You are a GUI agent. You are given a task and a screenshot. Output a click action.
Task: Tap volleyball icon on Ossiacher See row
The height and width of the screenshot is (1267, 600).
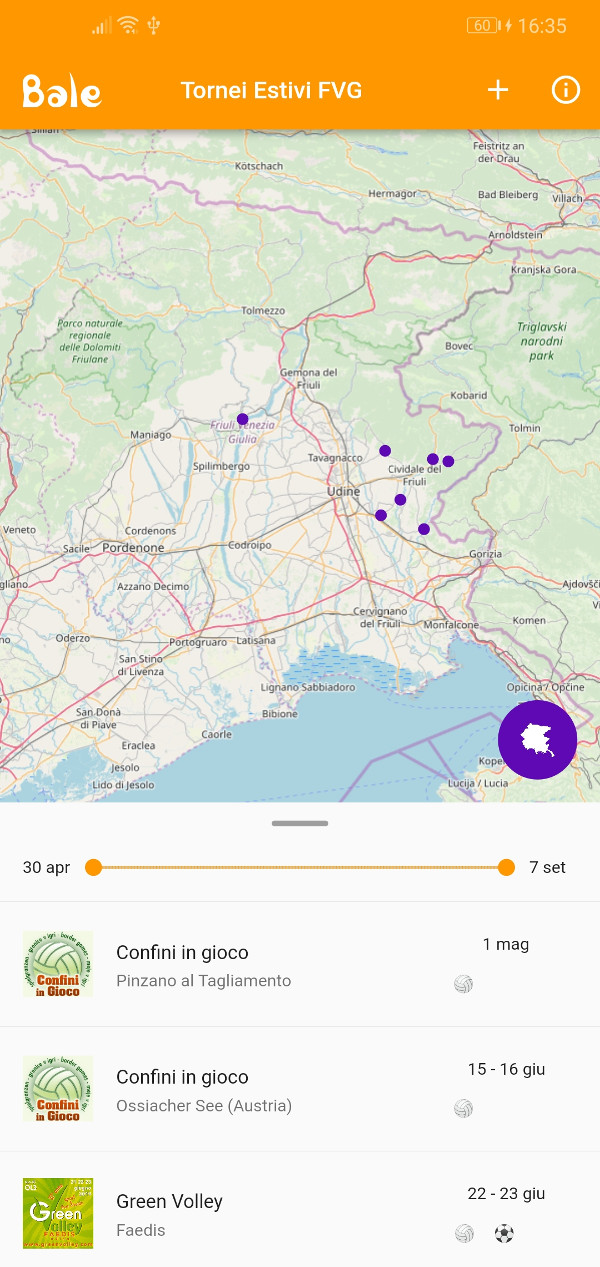[463, 1108]
